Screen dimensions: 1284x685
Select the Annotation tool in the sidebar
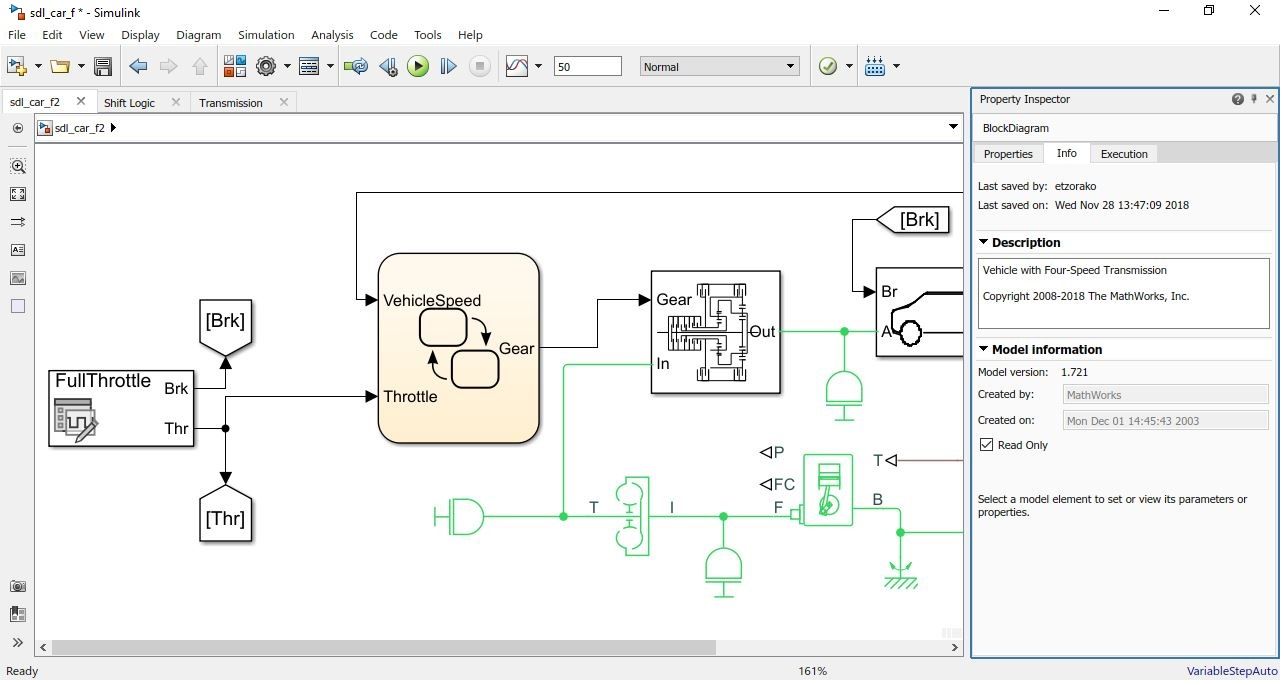pos(18,250)
